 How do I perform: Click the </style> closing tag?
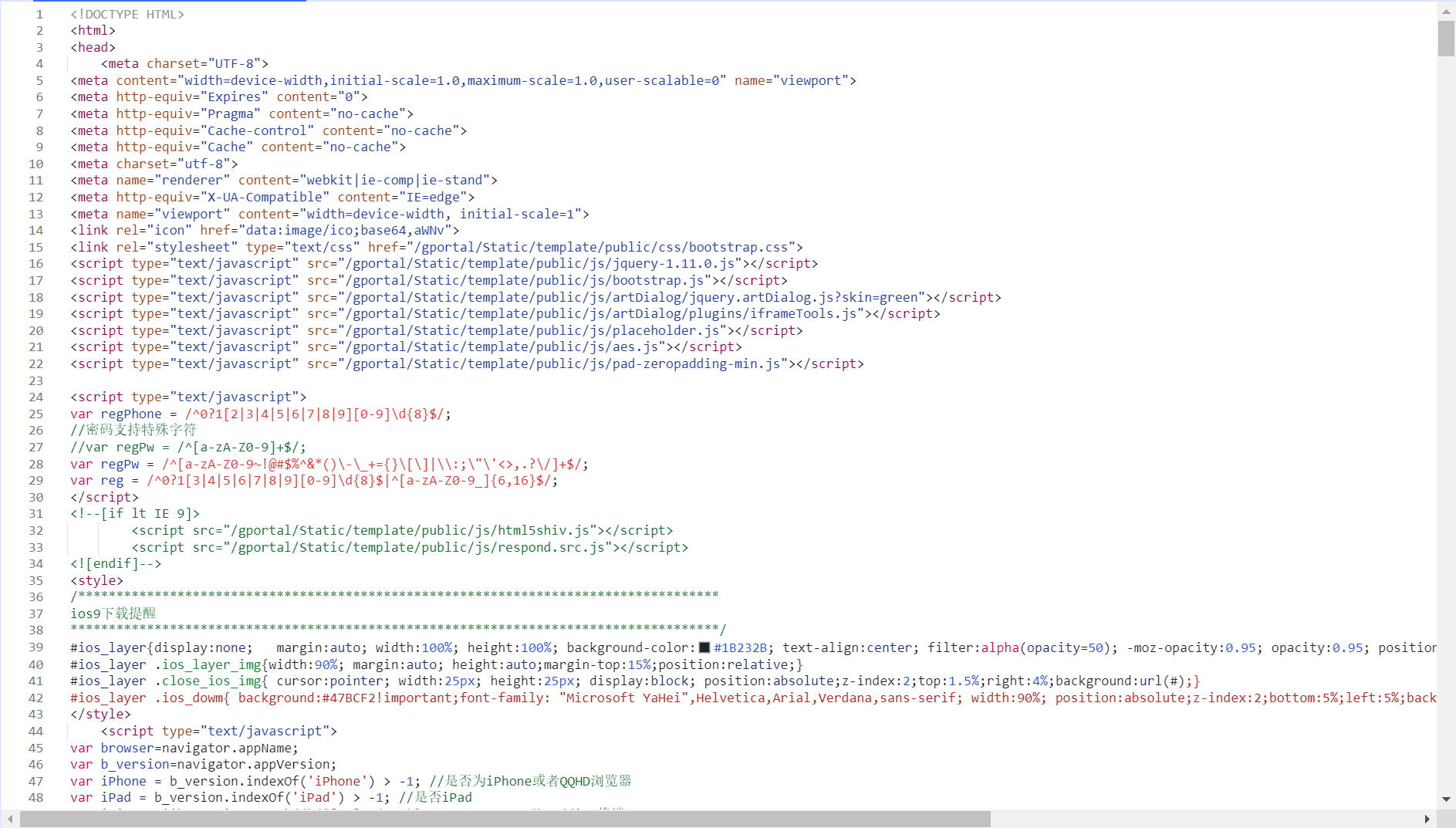100,714
